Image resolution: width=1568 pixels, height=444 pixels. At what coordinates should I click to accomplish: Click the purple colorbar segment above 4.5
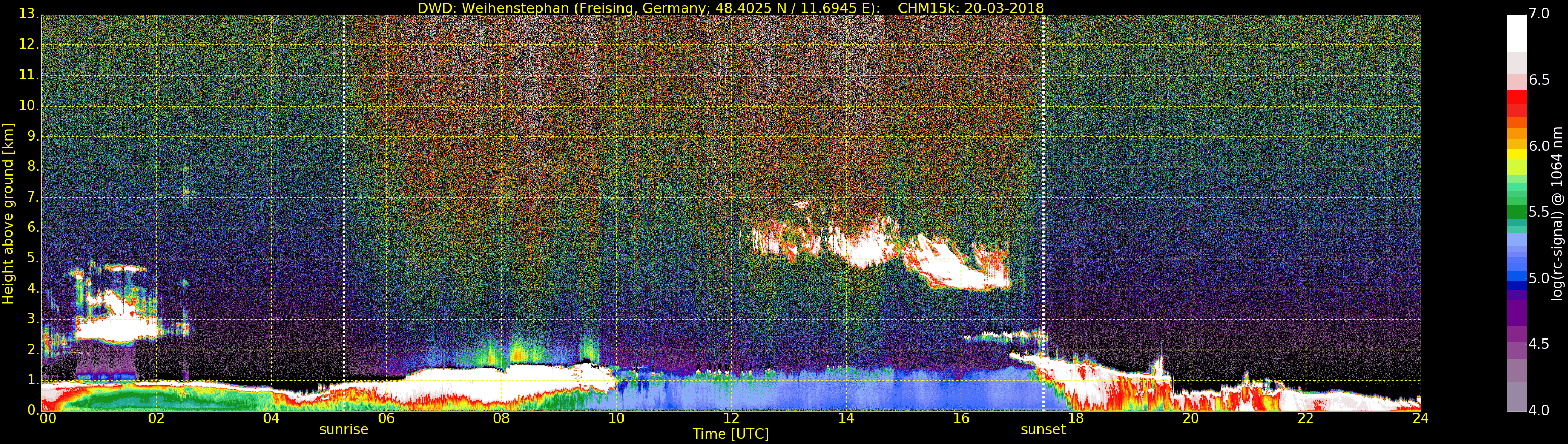coord(1516,313)
